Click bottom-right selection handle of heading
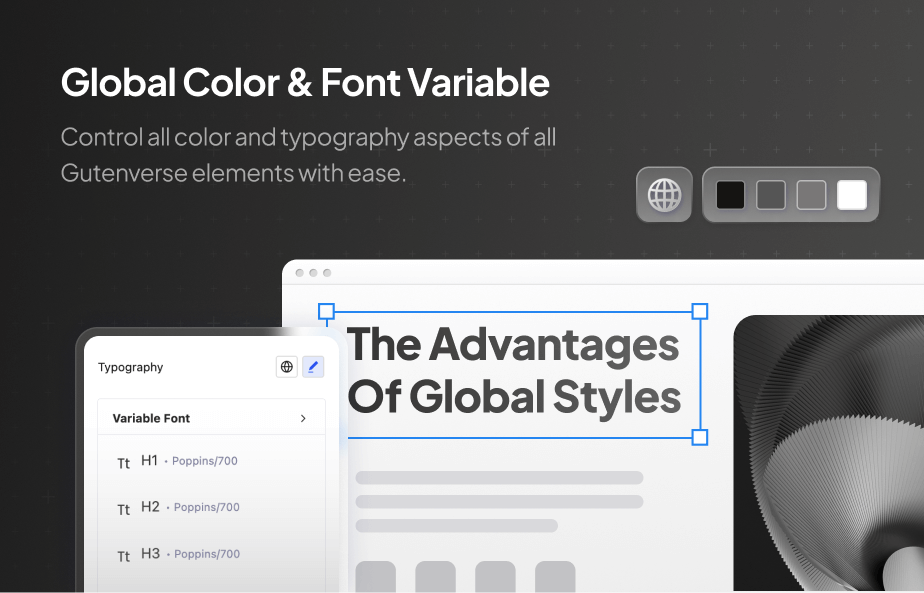This screenshot has height=593, width=924. (699, 437)
